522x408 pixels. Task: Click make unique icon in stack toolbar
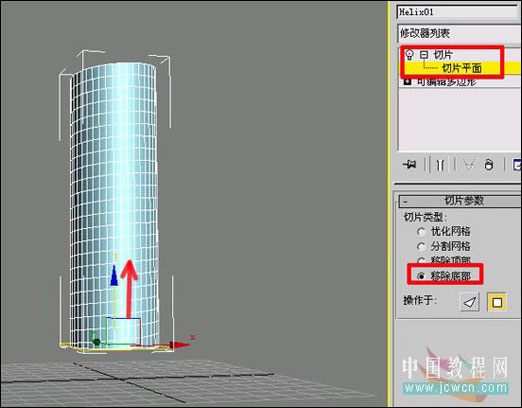(468, 165)
